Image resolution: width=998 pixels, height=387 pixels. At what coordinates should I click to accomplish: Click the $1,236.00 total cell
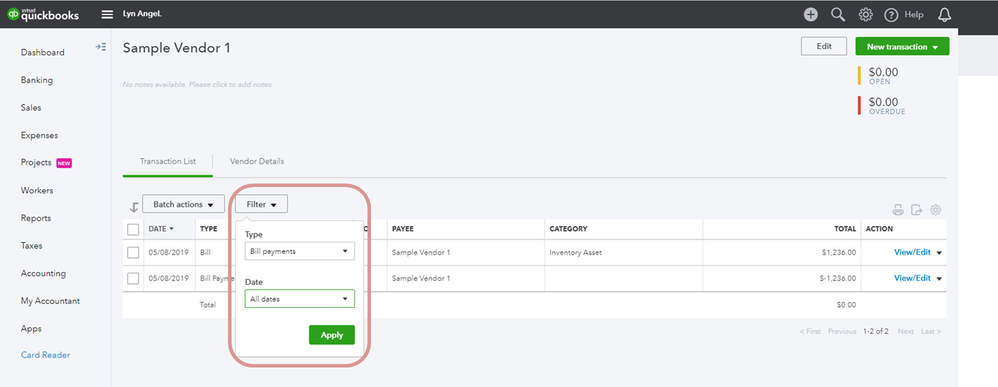(x=839, y=253)
